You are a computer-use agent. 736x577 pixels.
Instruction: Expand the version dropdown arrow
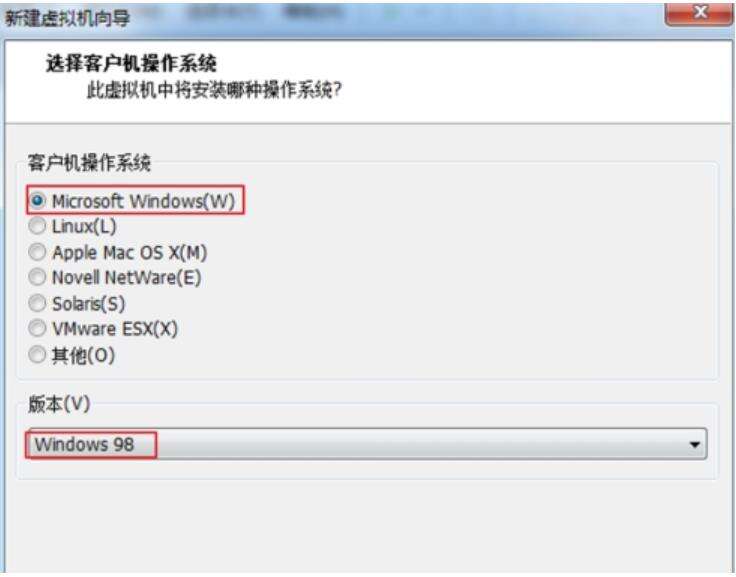click(x=695, y=444)
